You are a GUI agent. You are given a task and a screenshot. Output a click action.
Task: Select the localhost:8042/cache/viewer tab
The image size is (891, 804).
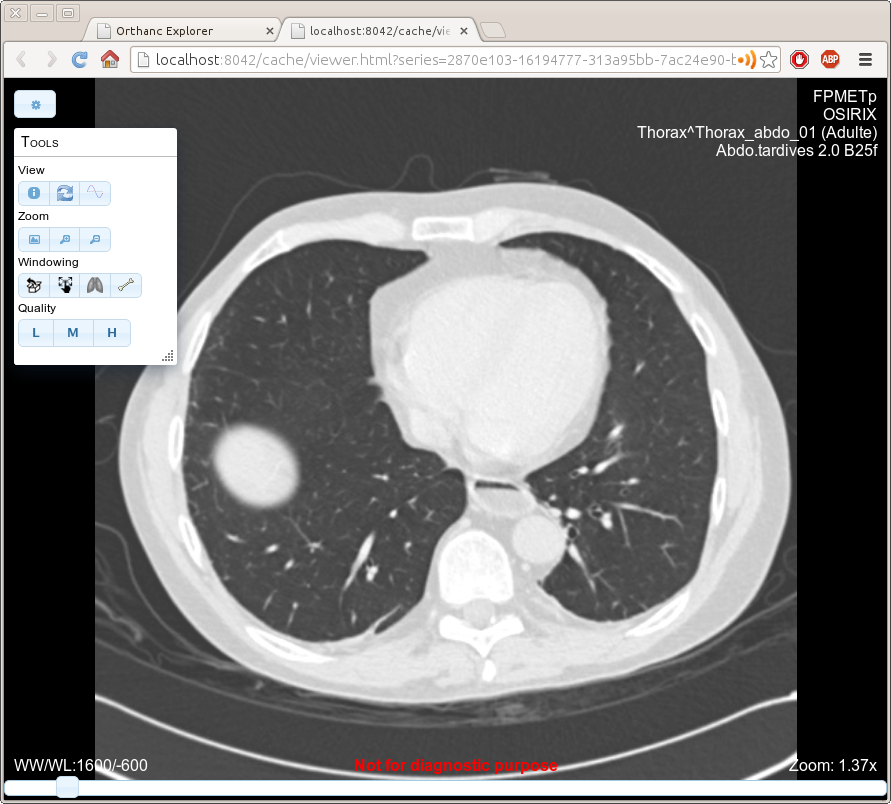point(379,31)
